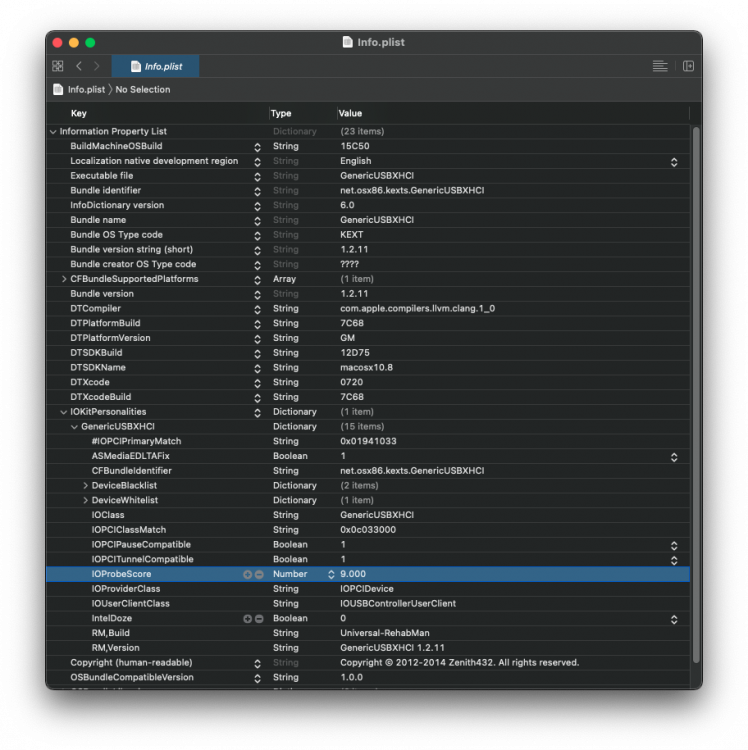
Task: Select the IOClass row
Action: (368, 515)
